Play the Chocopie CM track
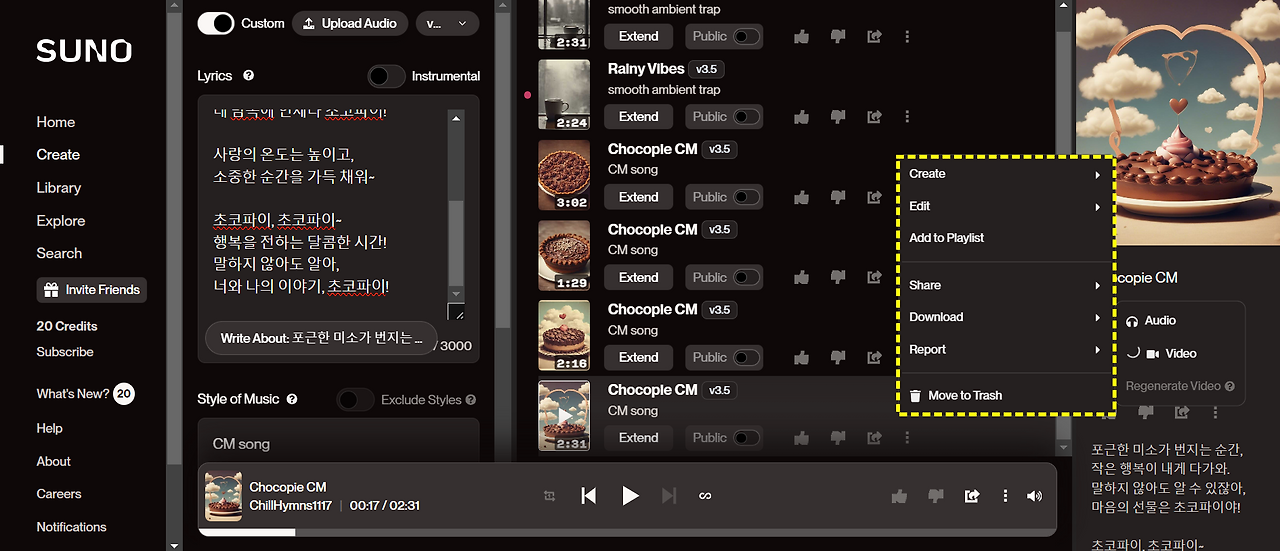This screenshot has width=1280, height=551. click(x=630, y=496)
